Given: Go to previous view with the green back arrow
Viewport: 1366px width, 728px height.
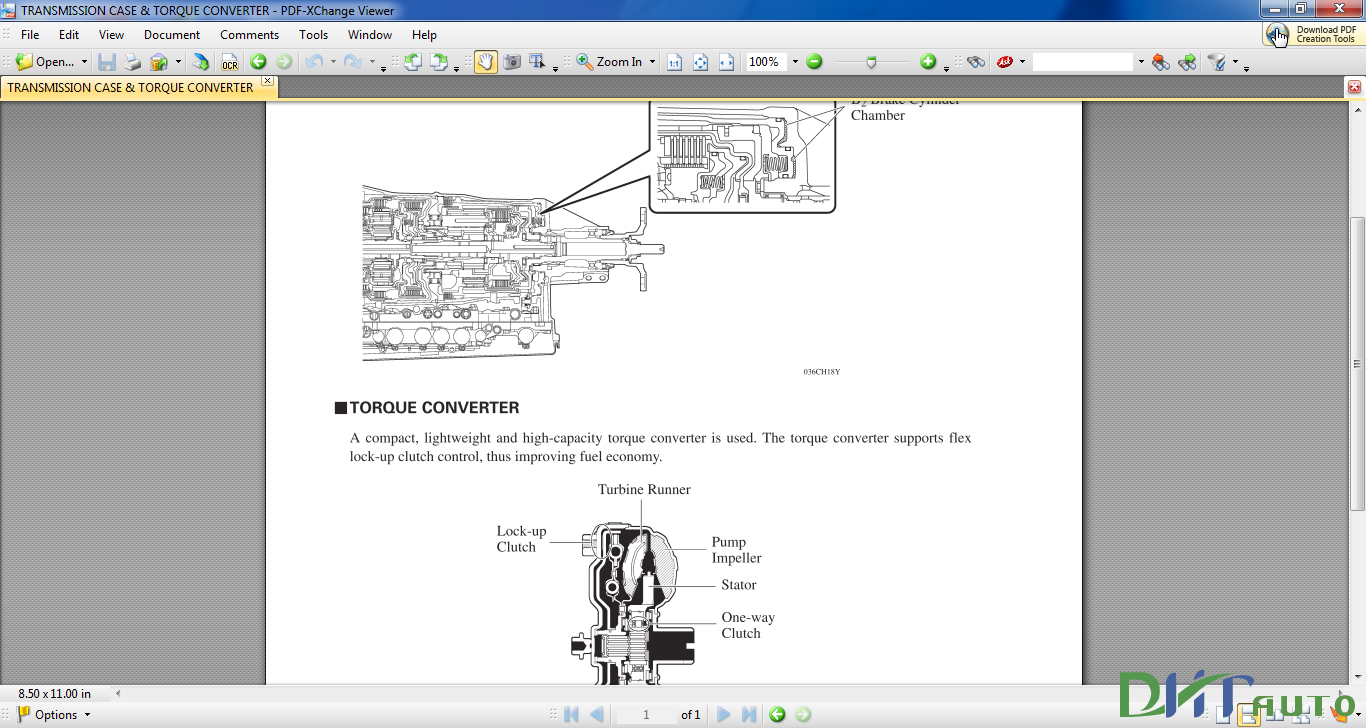Looking at the screenshot, I should pyautogui.click(x=259, y=62).
